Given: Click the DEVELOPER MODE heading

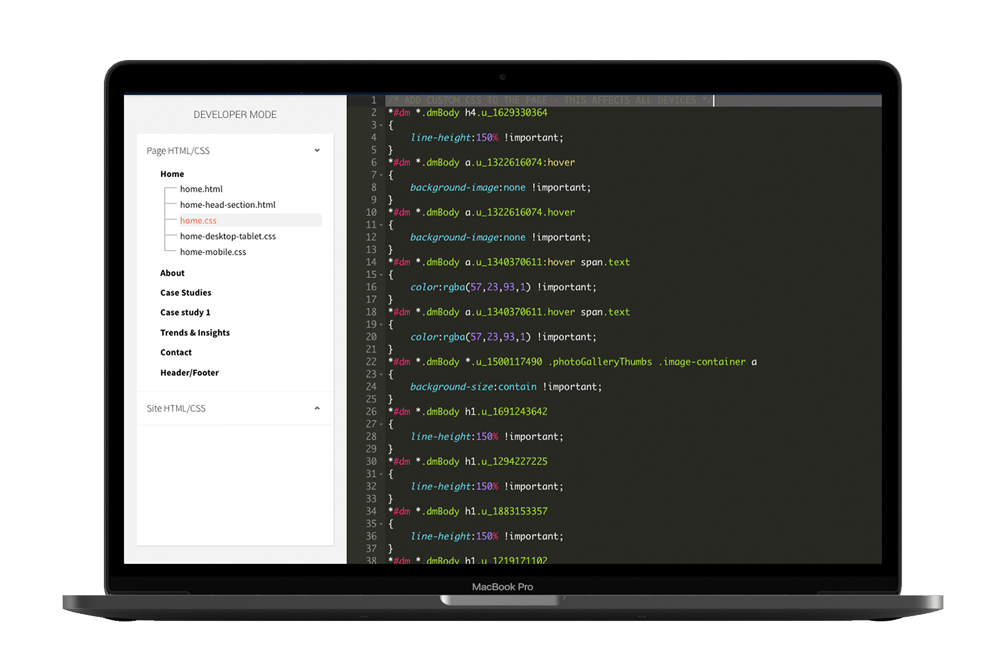Looking at the screenshot, I should [x=235, y=115].
